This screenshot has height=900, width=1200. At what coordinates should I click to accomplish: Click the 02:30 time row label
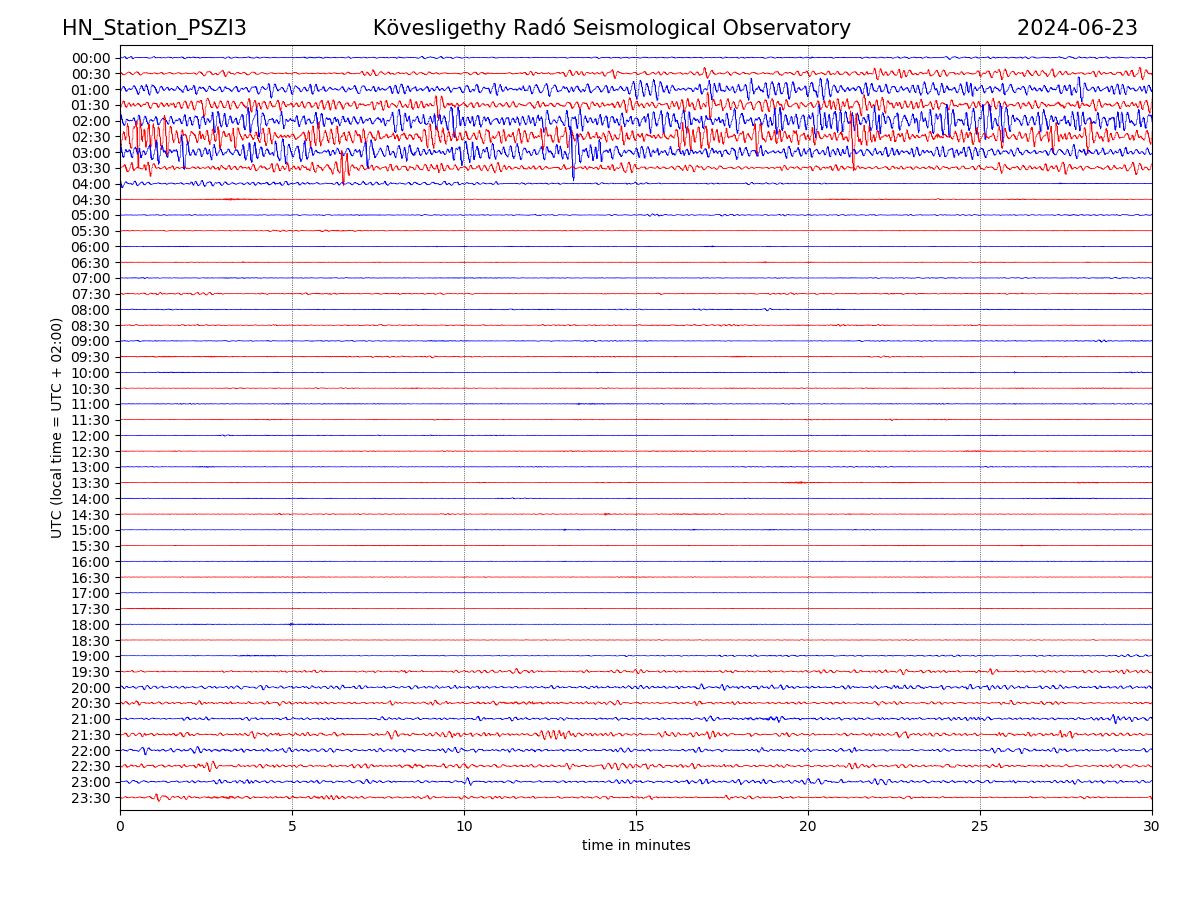point(91,137)
